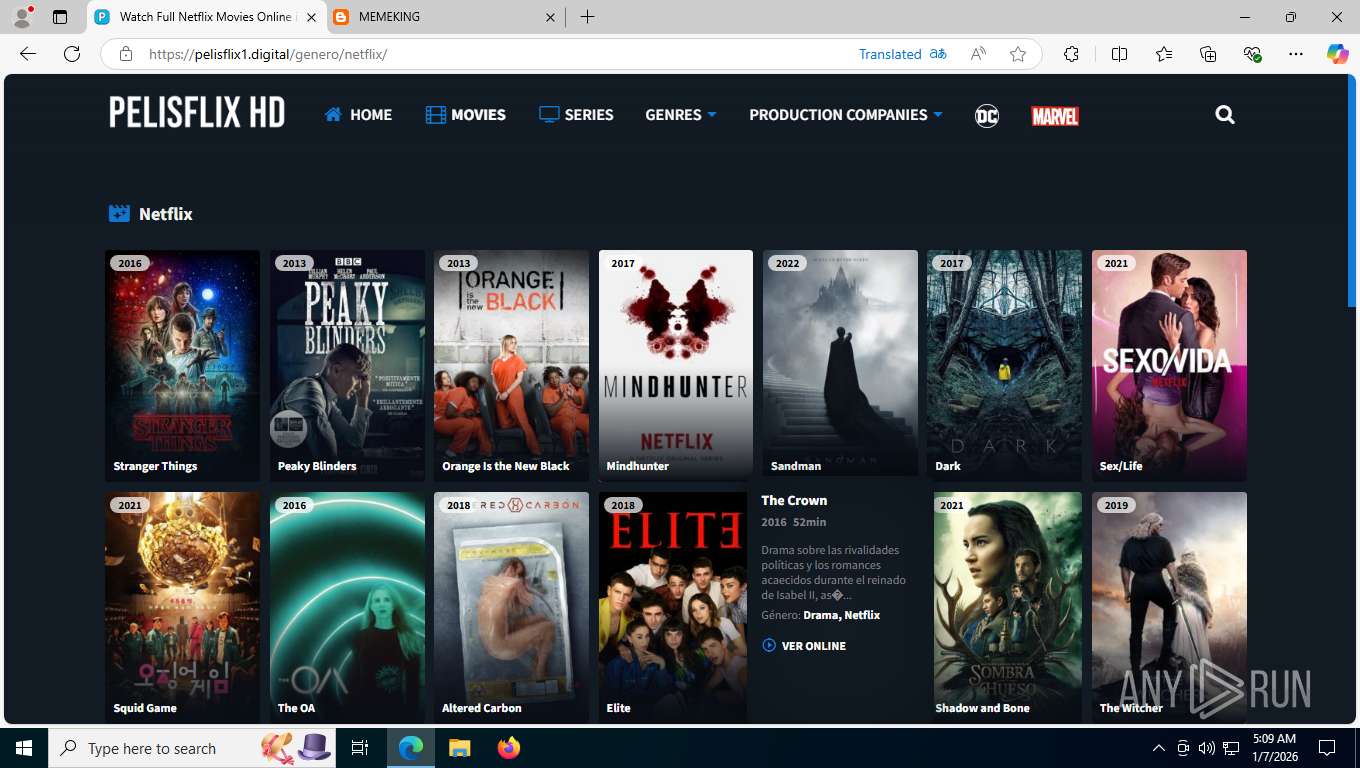Screen dimensions: 1360x768
Task: Click the read aloud icon
Action: 978,54
